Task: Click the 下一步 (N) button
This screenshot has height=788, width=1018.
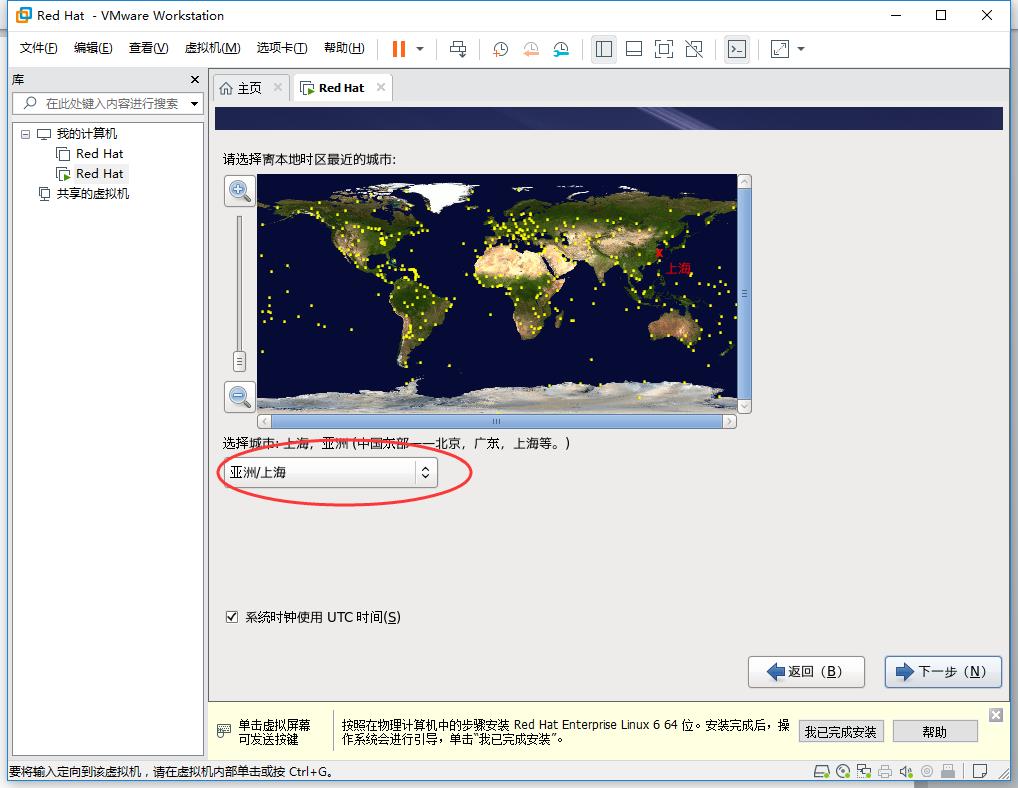Action: pyautogui.click(x=943, y=672)
